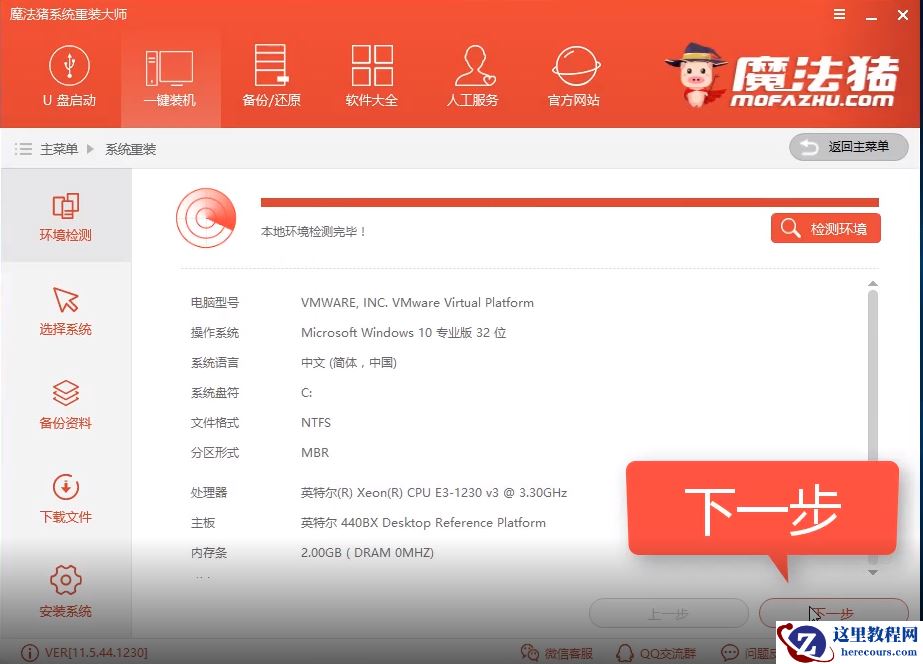Select 安装系统 install system step
This screenshot has height=664, width=923.
click(64, 590)
